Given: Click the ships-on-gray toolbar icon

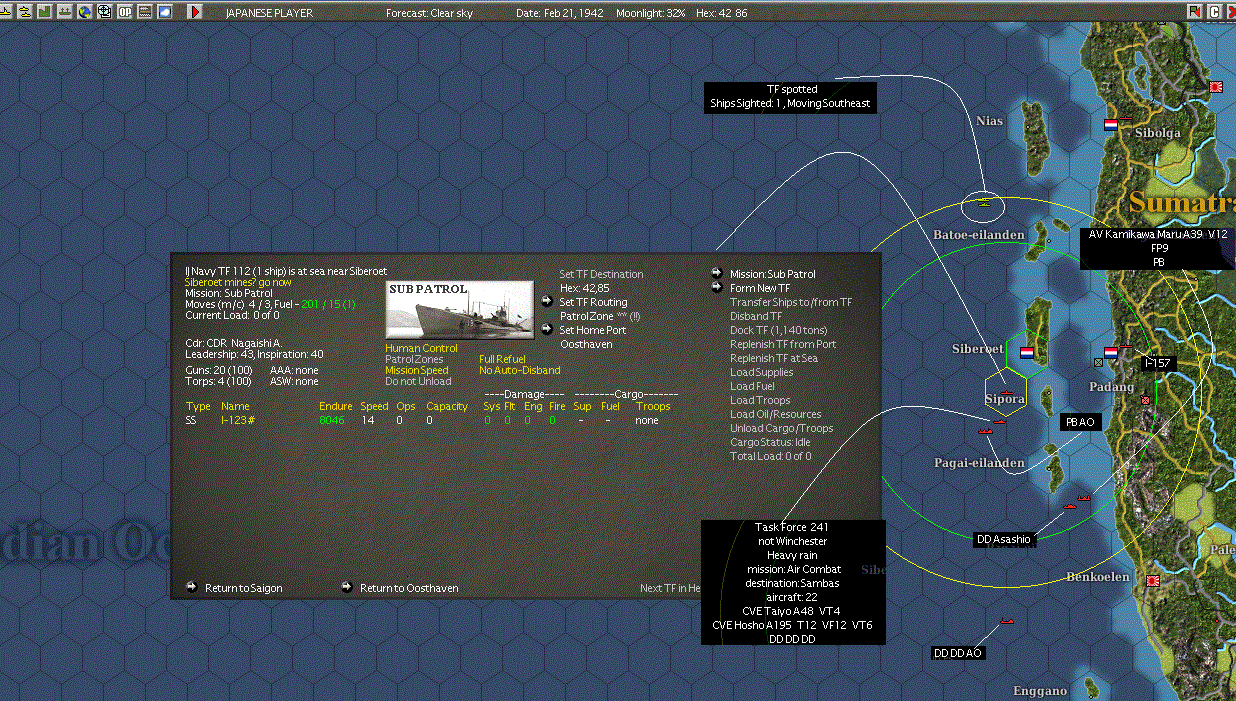Looking at the screenshot, I should pos(65,11).
